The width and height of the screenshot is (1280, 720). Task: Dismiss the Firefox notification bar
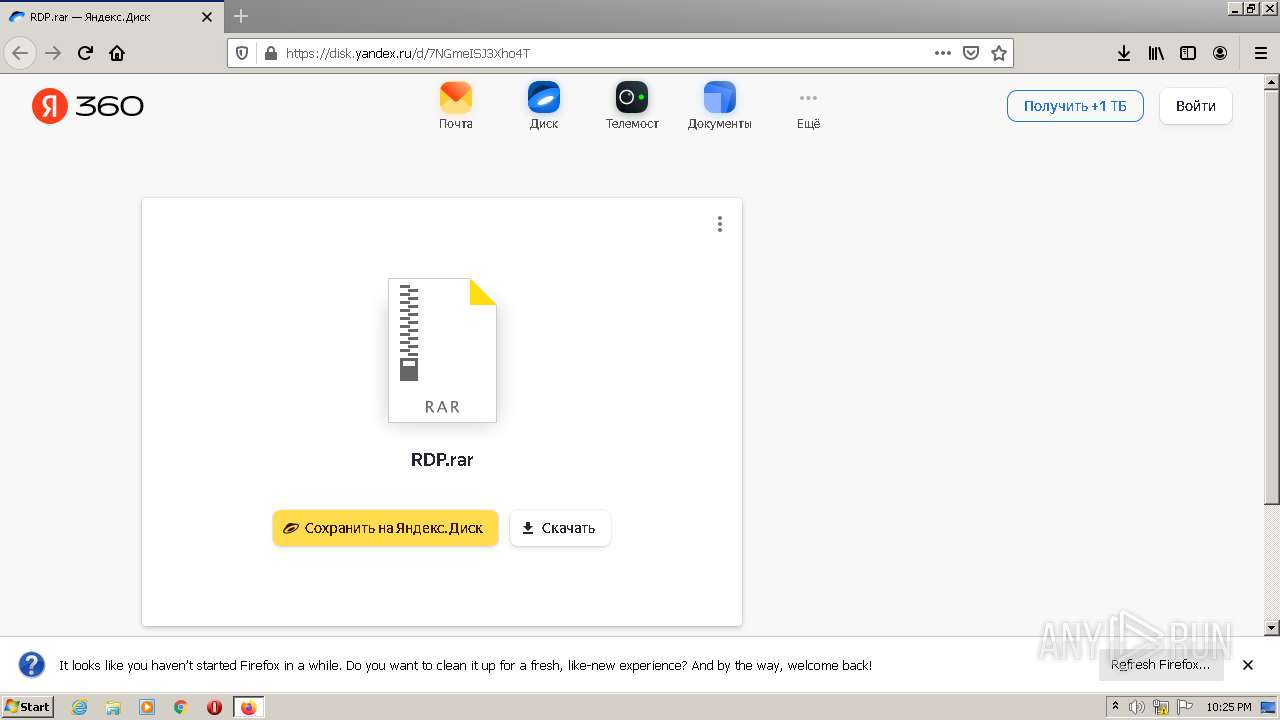click(1248, 665)
